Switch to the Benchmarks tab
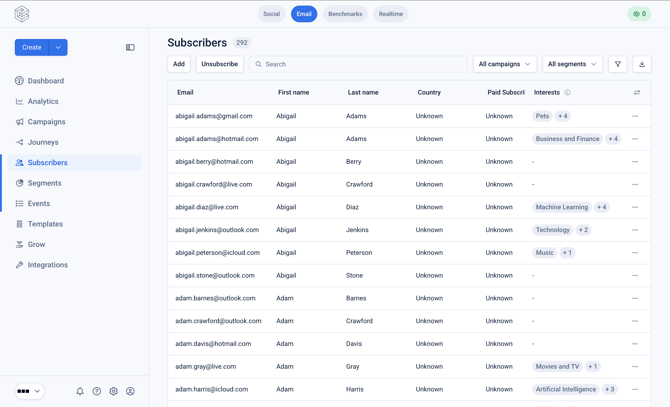This screenshot has height=407, width=670. point(345,14)
